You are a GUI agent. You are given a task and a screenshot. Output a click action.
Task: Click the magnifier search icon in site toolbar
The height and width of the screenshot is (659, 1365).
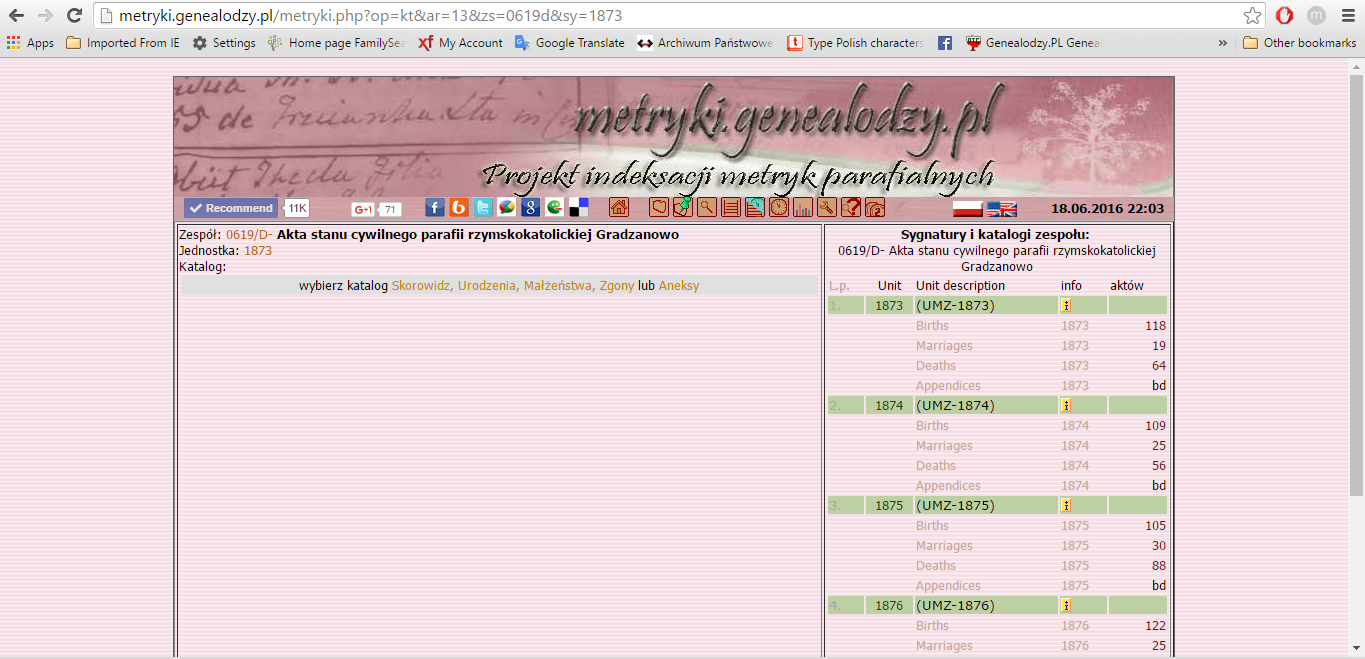[707, 208]
